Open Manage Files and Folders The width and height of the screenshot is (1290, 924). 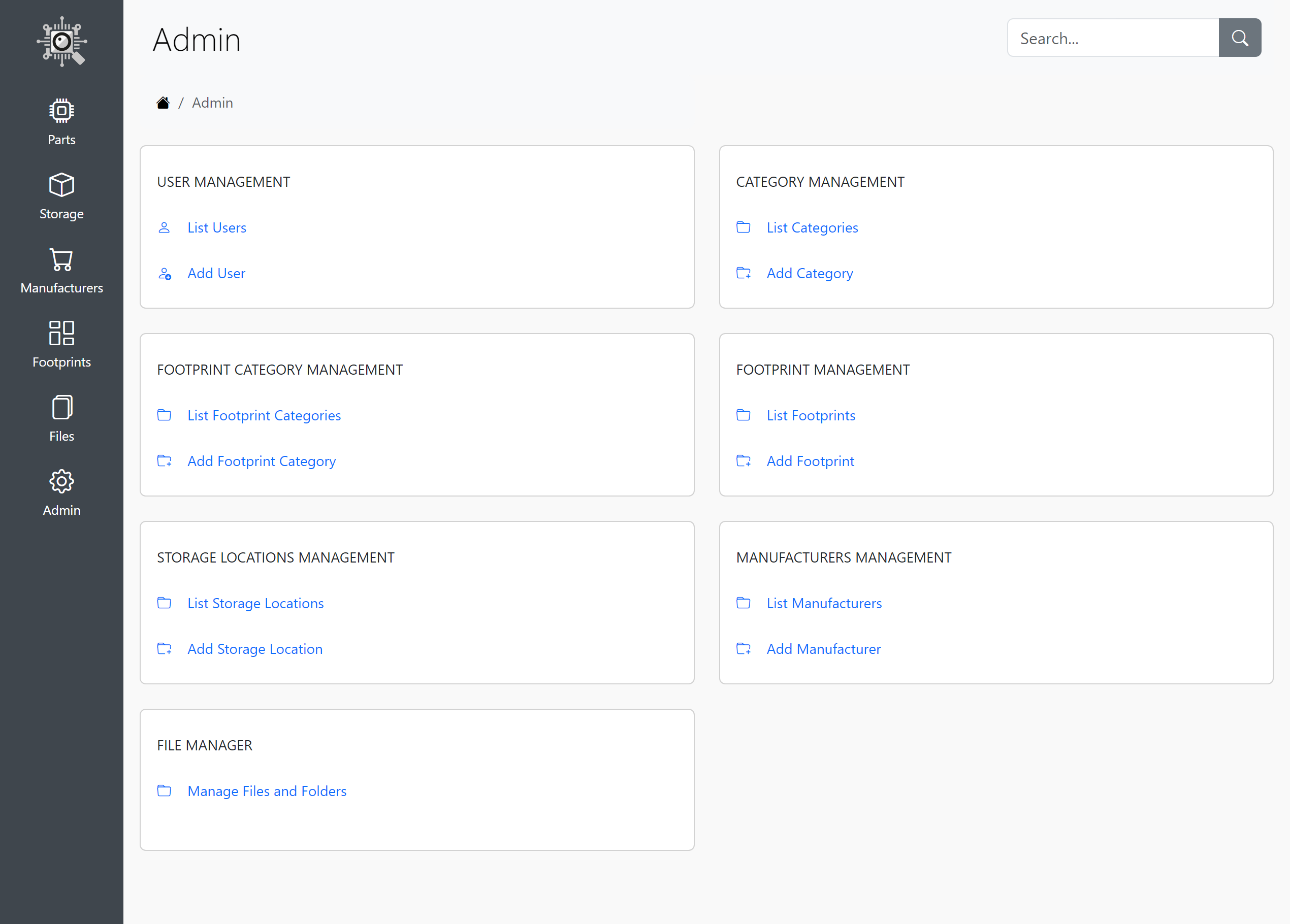(x=267, y=791)
